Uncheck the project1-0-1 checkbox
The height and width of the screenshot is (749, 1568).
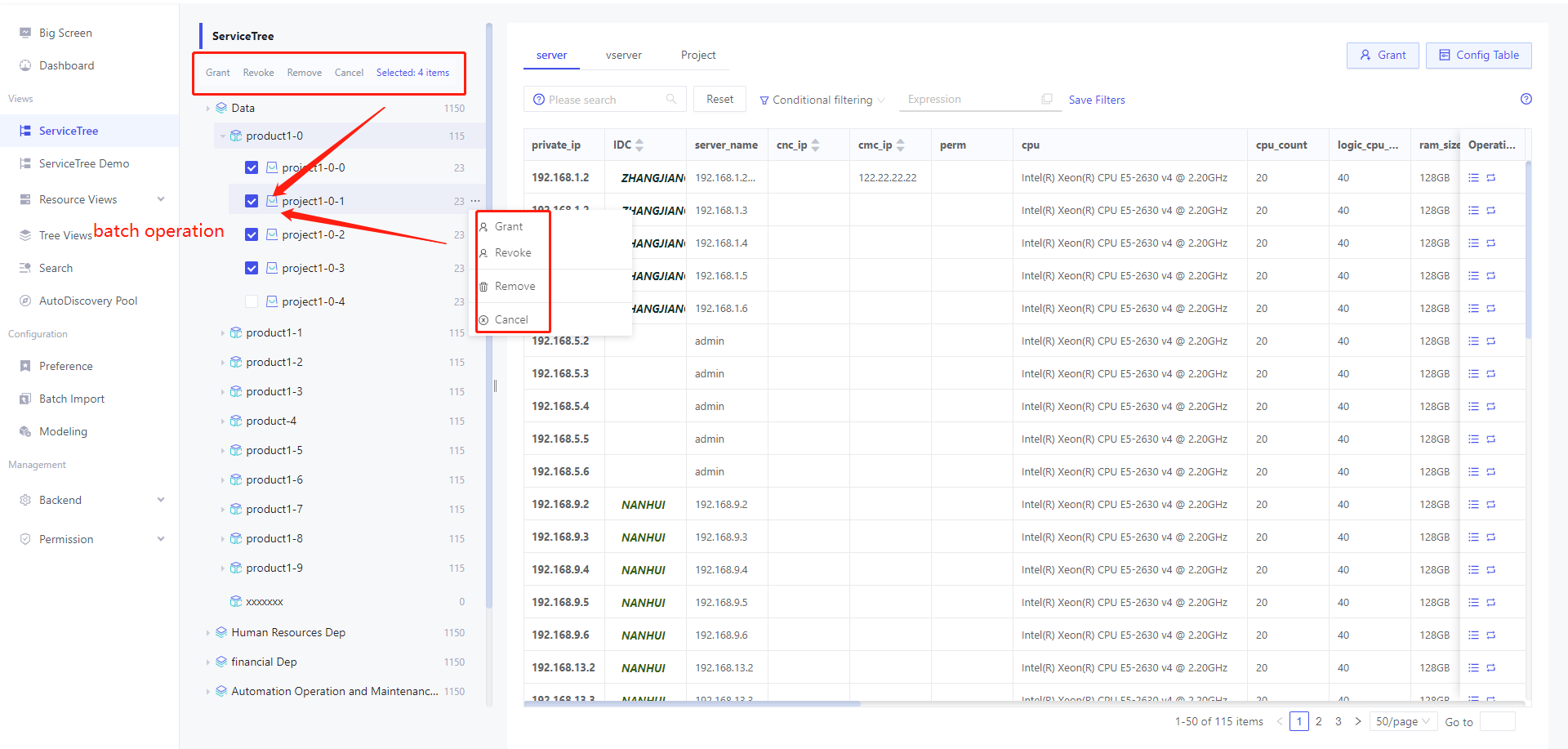252,201
